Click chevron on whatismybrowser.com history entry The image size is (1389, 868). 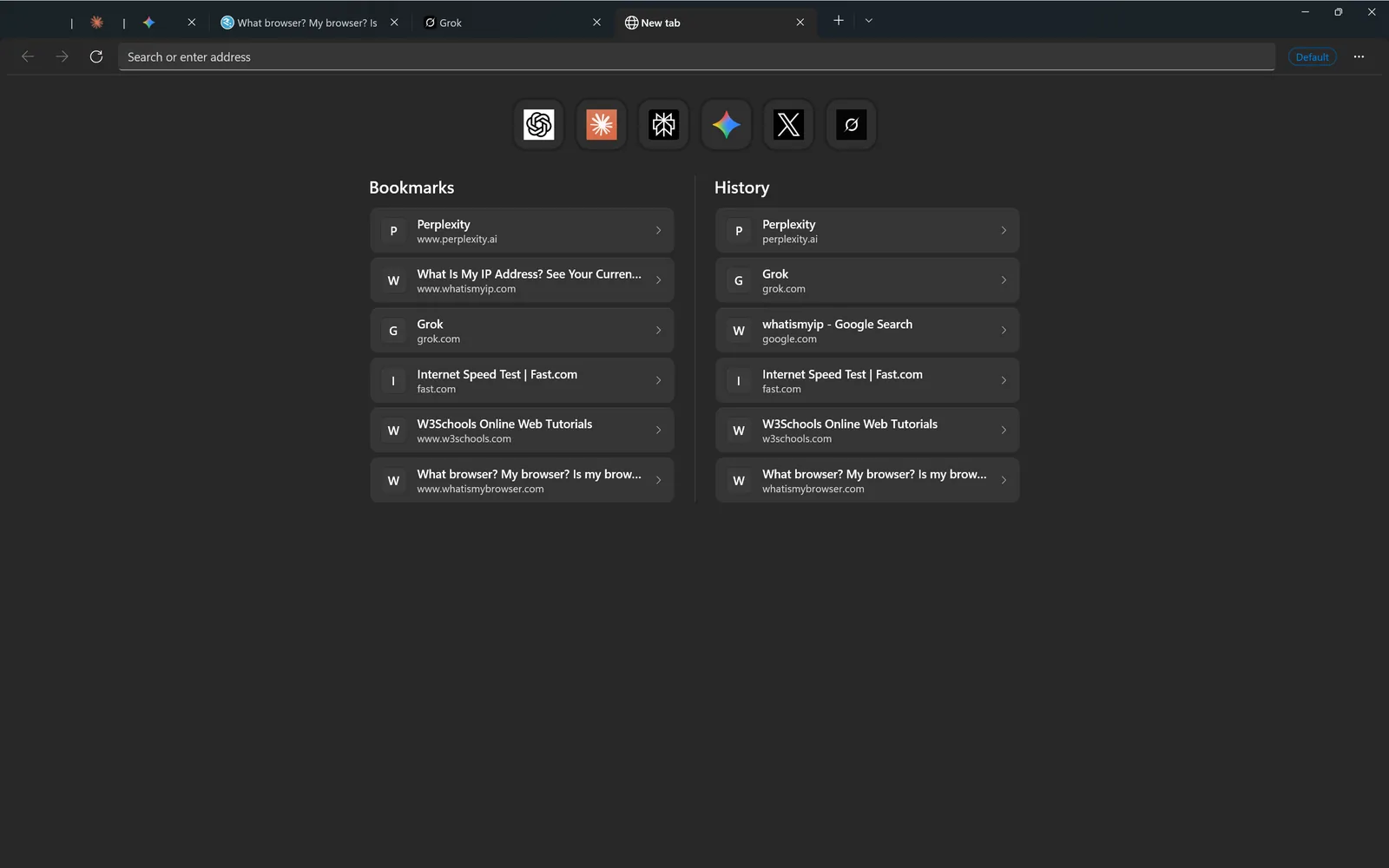click(1004, 480)
